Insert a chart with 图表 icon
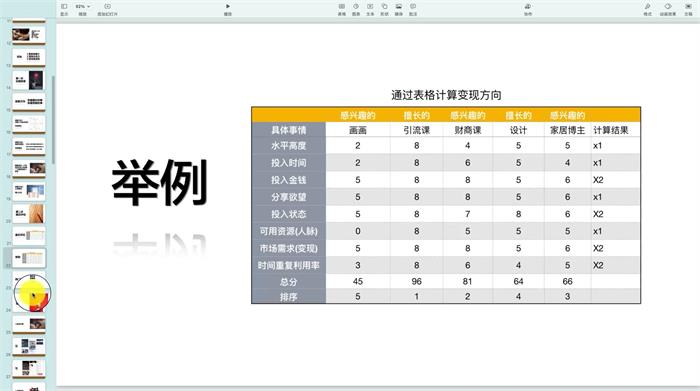The image size is (700, 391). coord(356,7)
